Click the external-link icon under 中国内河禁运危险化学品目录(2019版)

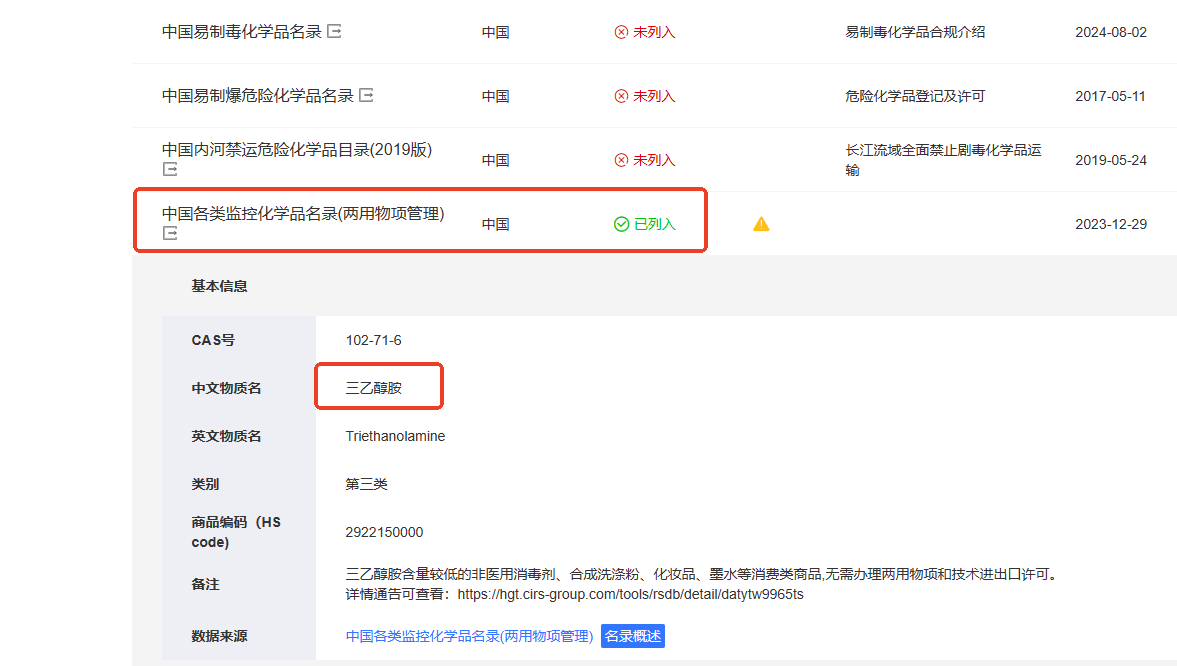click(170, 170)
